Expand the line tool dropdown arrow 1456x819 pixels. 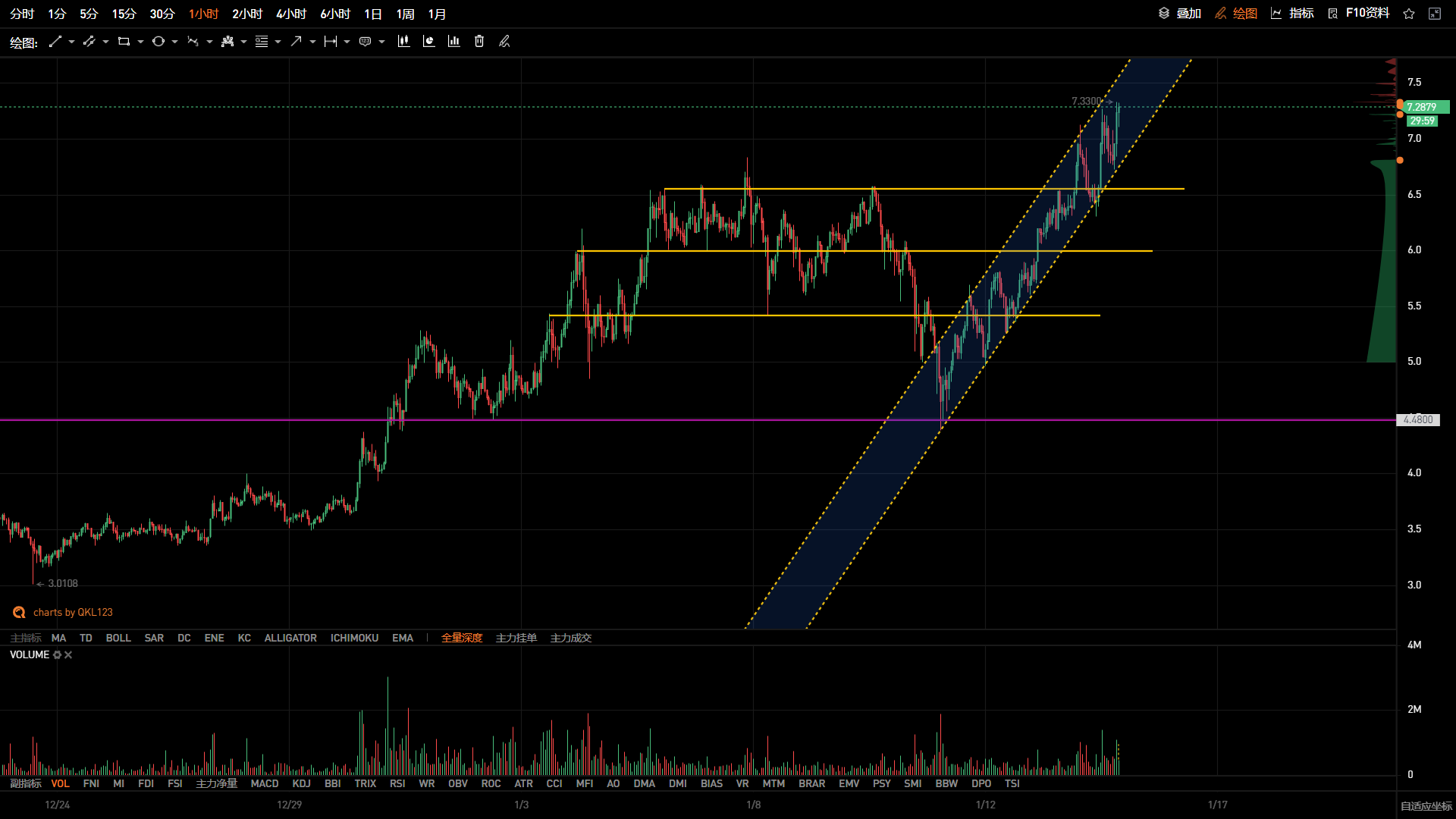(71, 42)
